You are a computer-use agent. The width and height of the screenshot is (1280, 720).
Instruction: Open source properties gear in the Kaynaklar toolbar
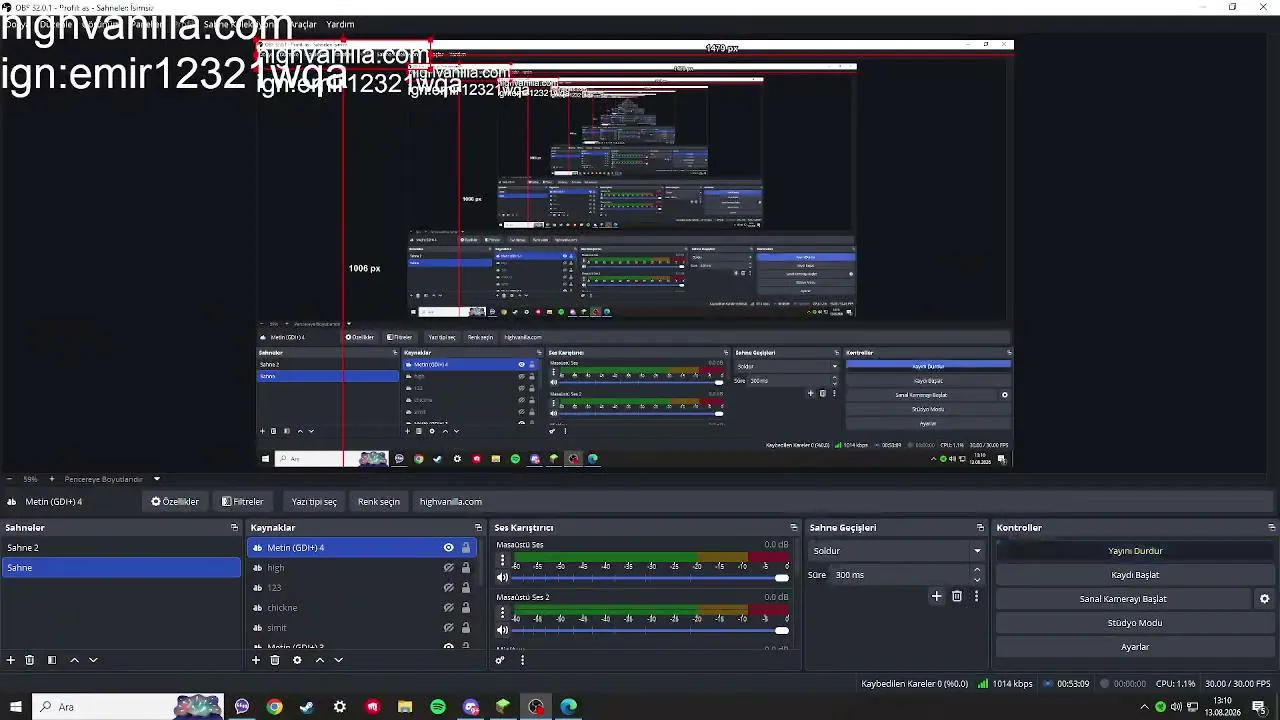point(297,660)
